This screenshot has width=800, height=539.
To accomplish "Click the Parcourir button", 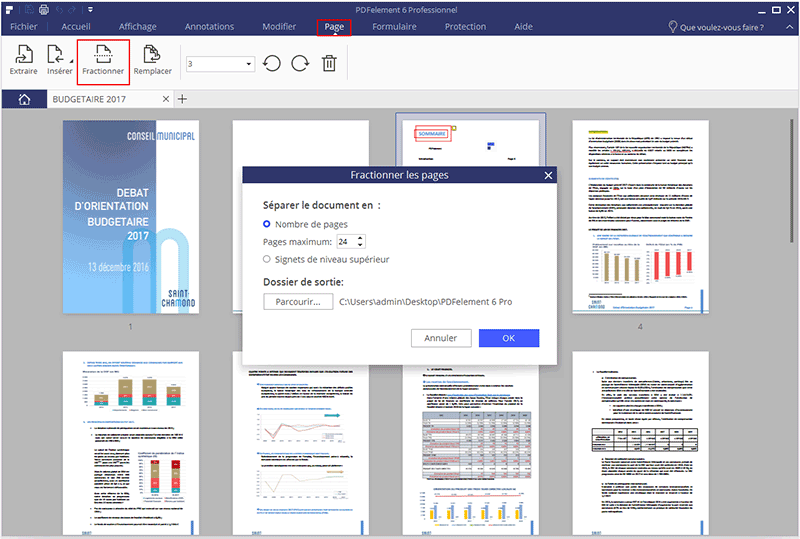I will click(x=298, y=300).
